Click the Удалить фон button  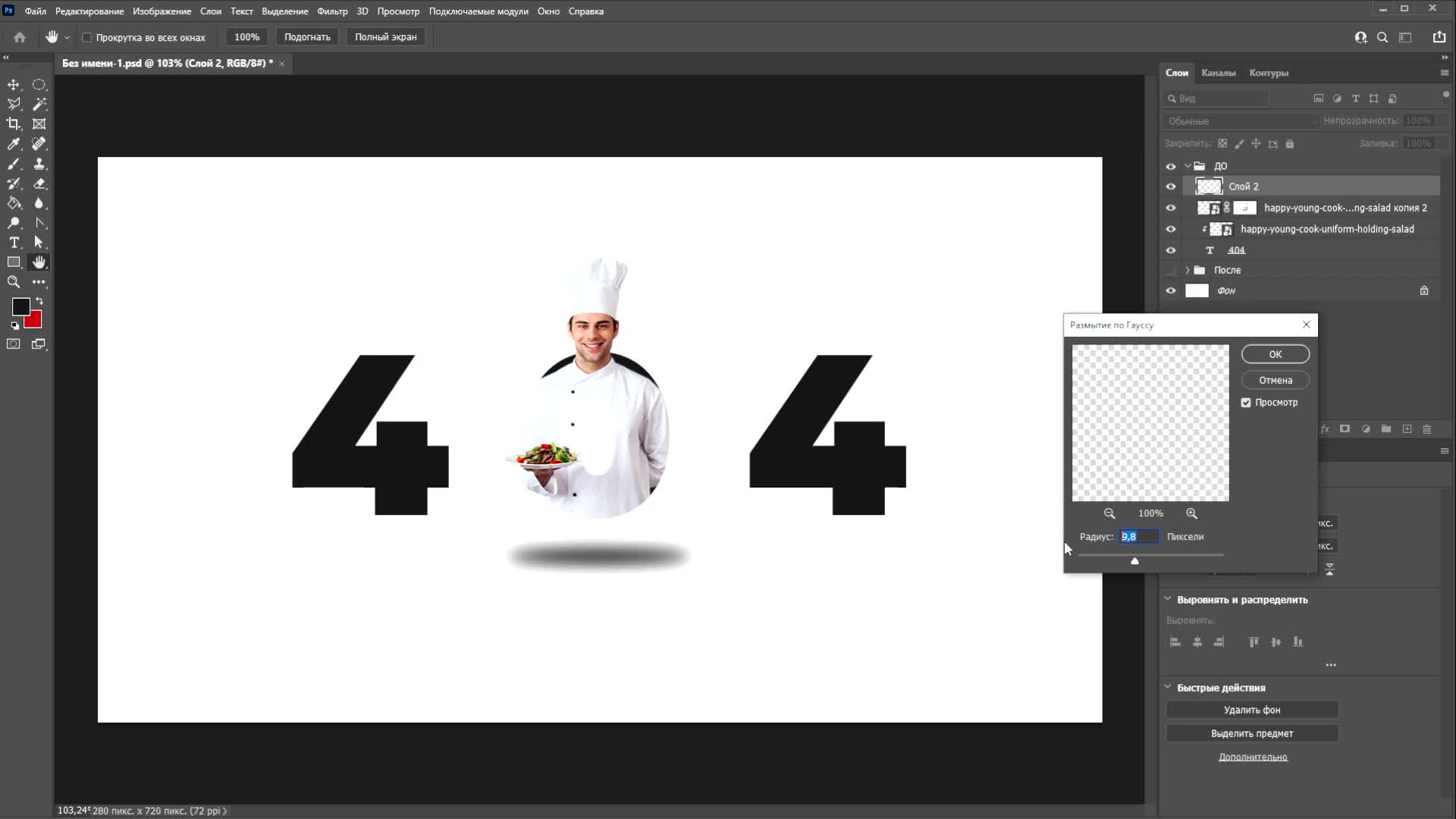[x=1251, y=710]
